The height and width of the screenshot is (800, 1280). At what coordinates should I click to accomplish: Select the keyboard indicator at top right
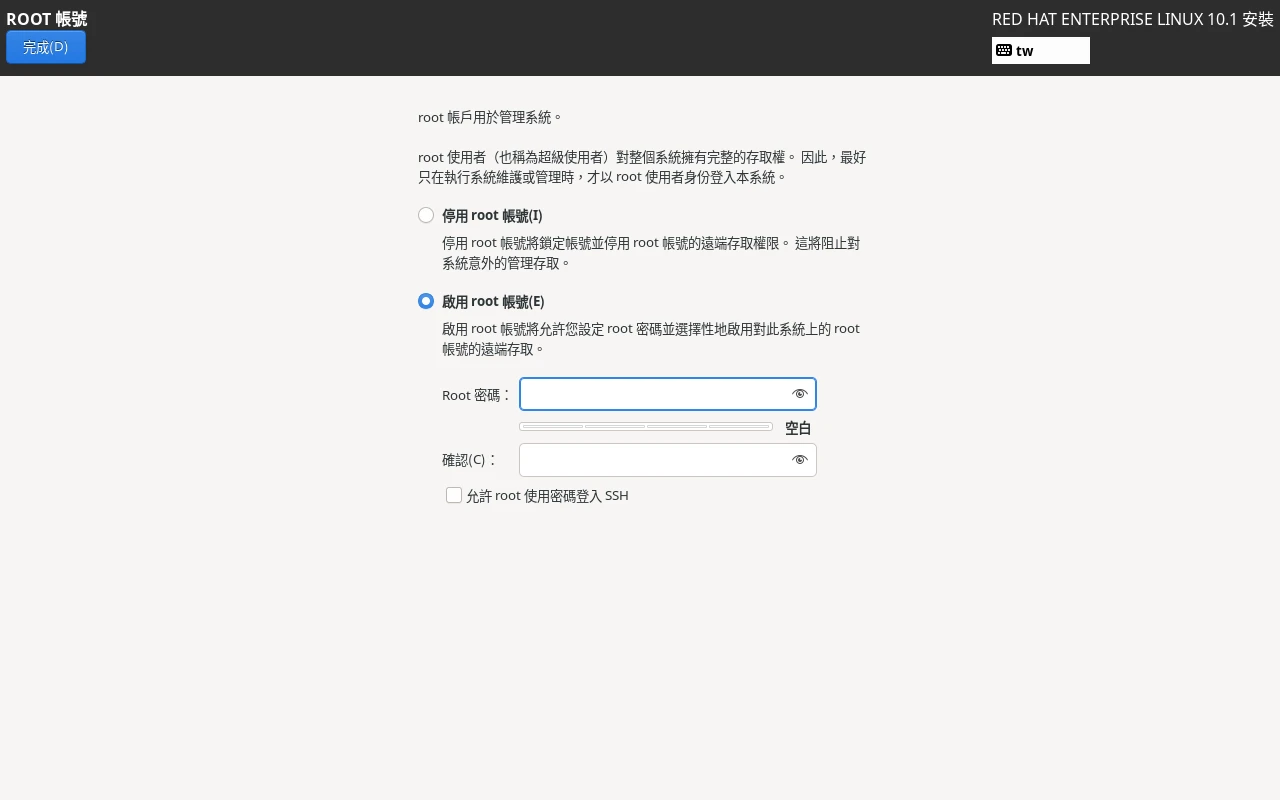pyautogui.click(x=1040, y=50)
